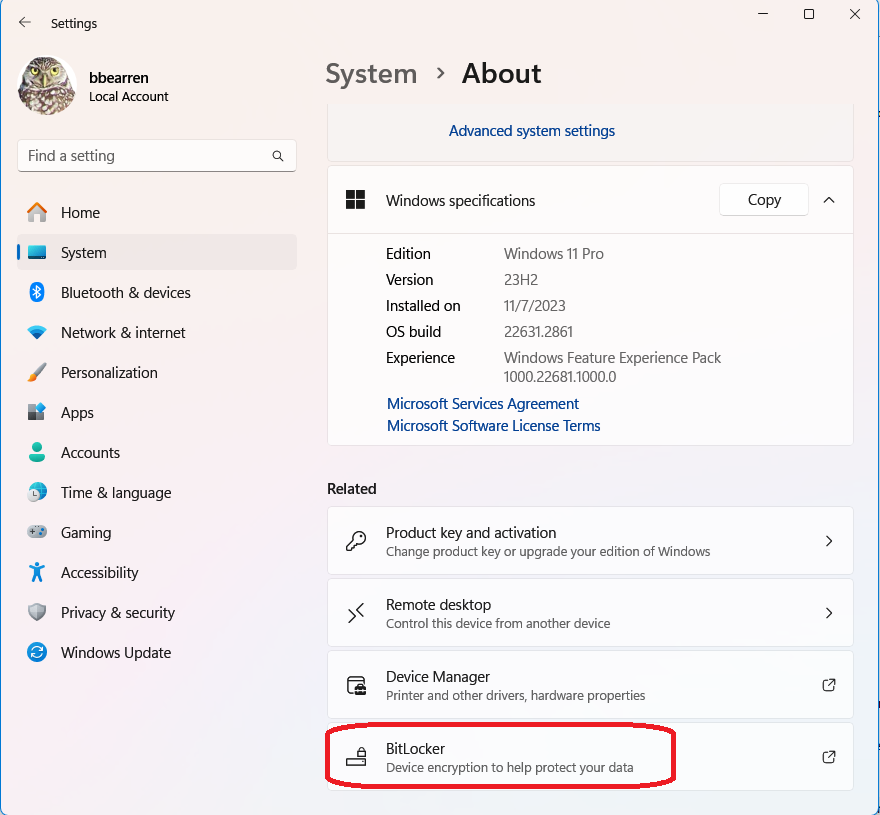Image resolution: width=880 pixels, height=815 pixels.
Task: Open Advanced system settings link
Action: 531,131
